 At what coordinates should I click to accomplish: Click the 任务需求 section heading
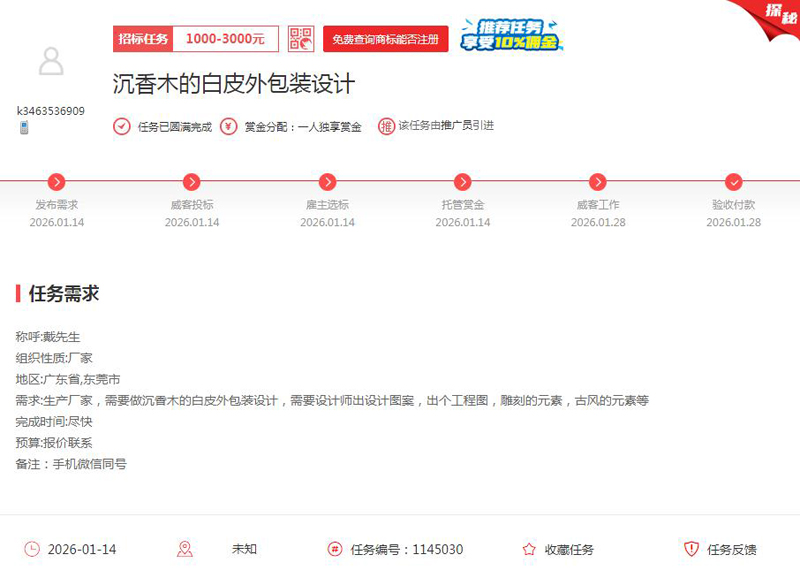(64, 293)
